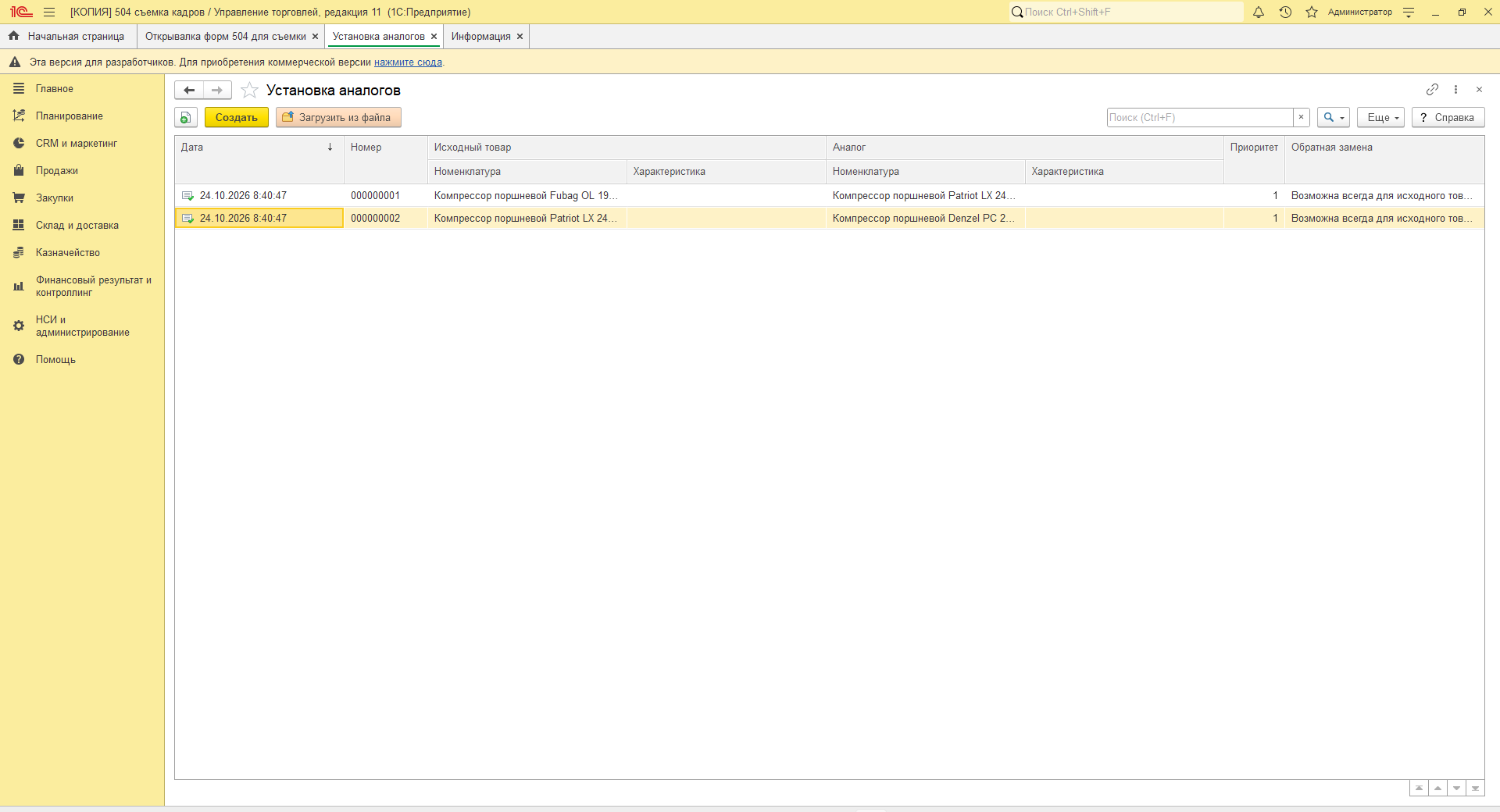Open favorites star in title bar

point(1312,12)
